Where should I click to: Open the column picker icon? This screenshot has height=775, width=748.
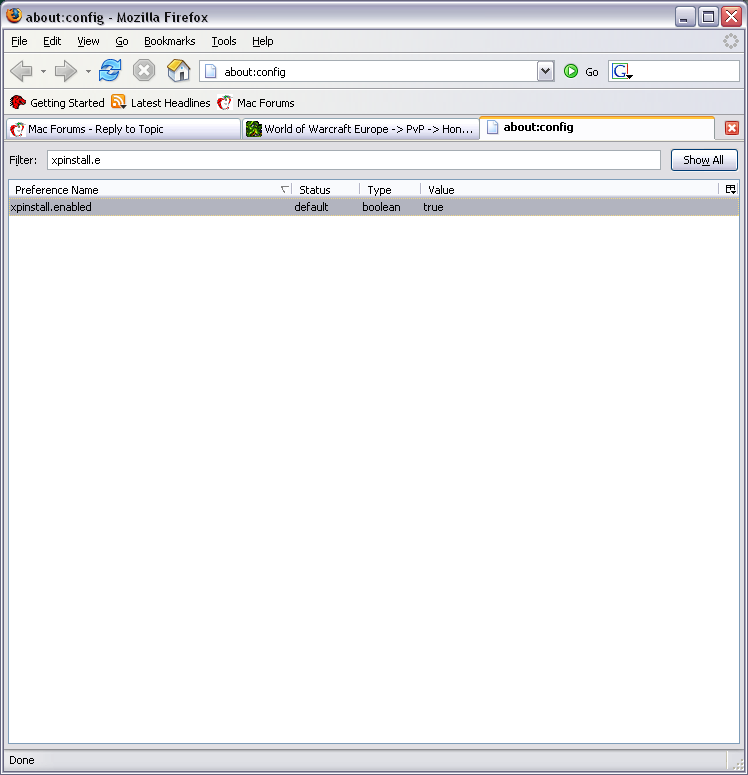pos(730,189)
